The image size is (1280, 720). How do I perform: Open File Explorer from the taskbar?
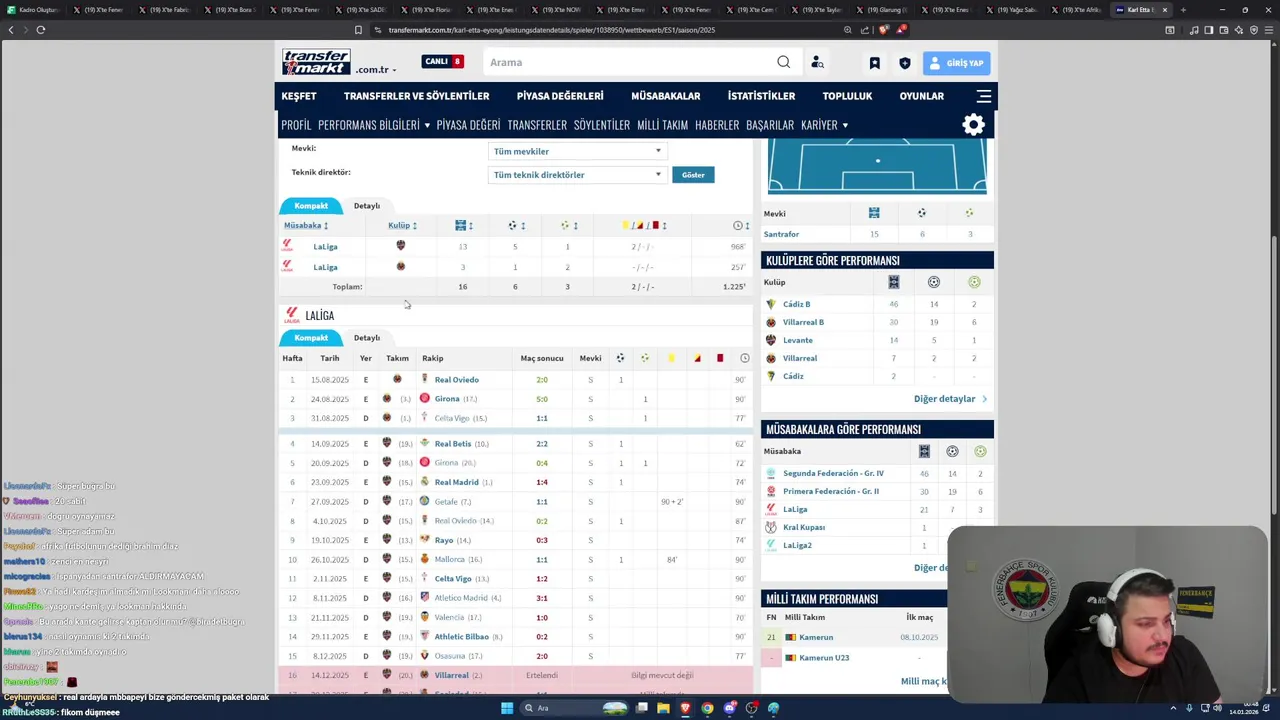point(662,708)
